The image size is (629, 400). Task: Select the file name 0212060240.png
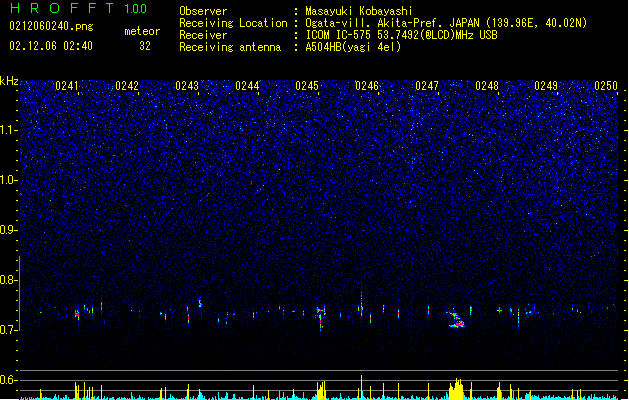click(x=51, y=26)
